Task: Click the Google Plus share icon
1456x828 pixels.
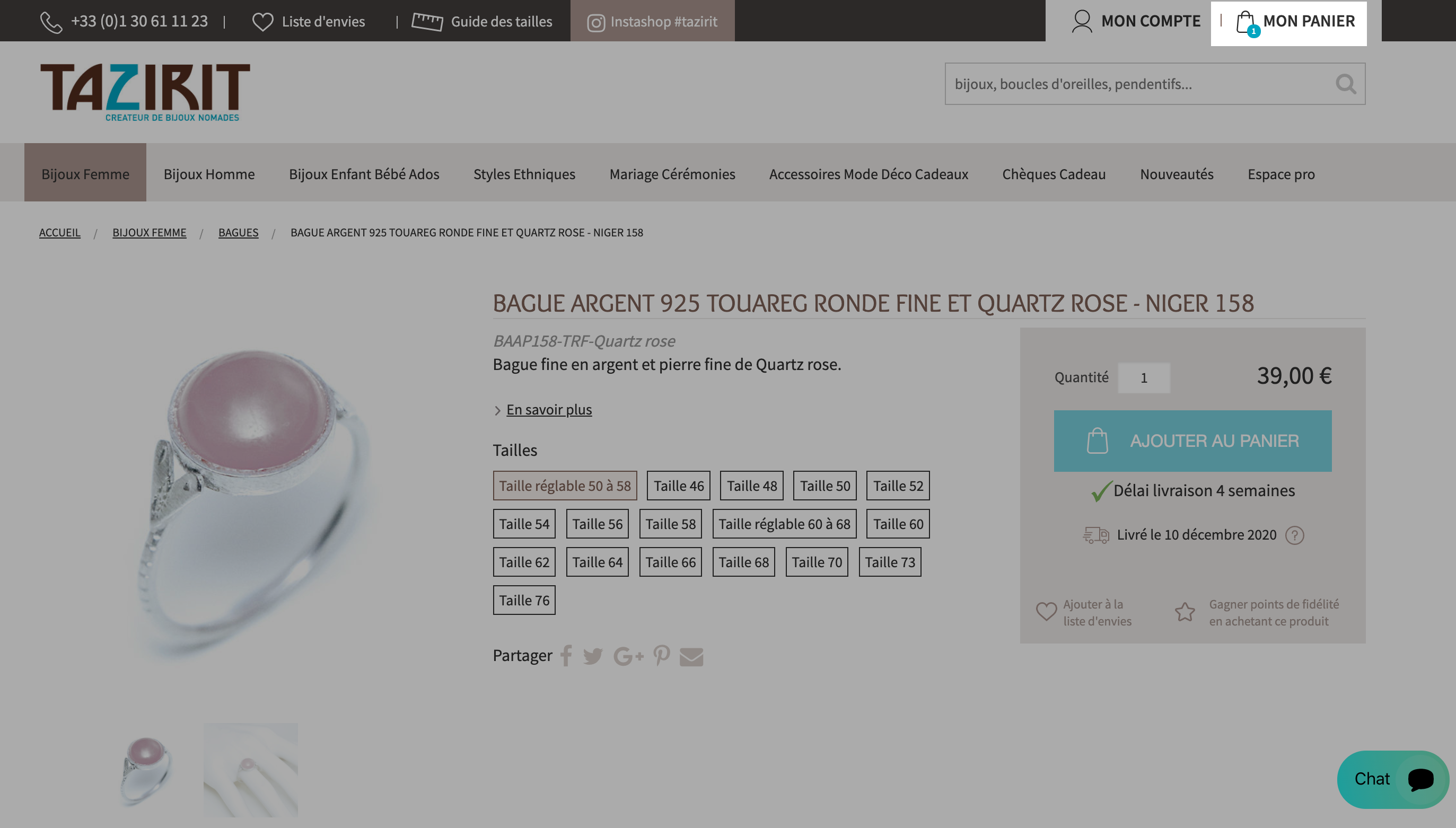Action: coord(628,656)
